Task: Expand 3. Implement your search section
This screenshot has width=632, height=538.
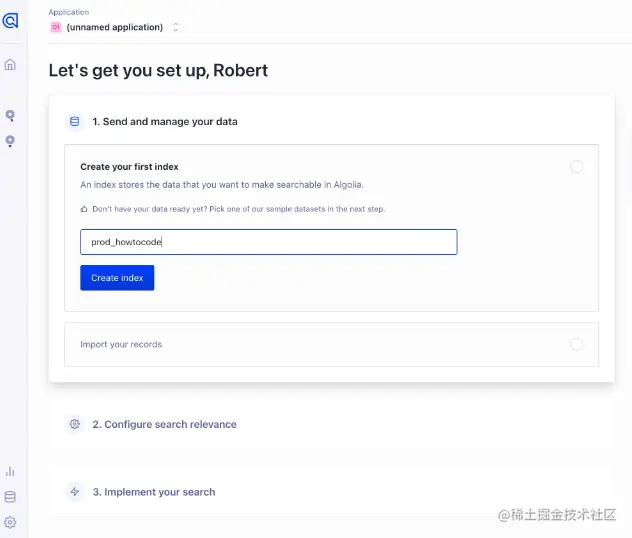Action: [x=154, y=492]
